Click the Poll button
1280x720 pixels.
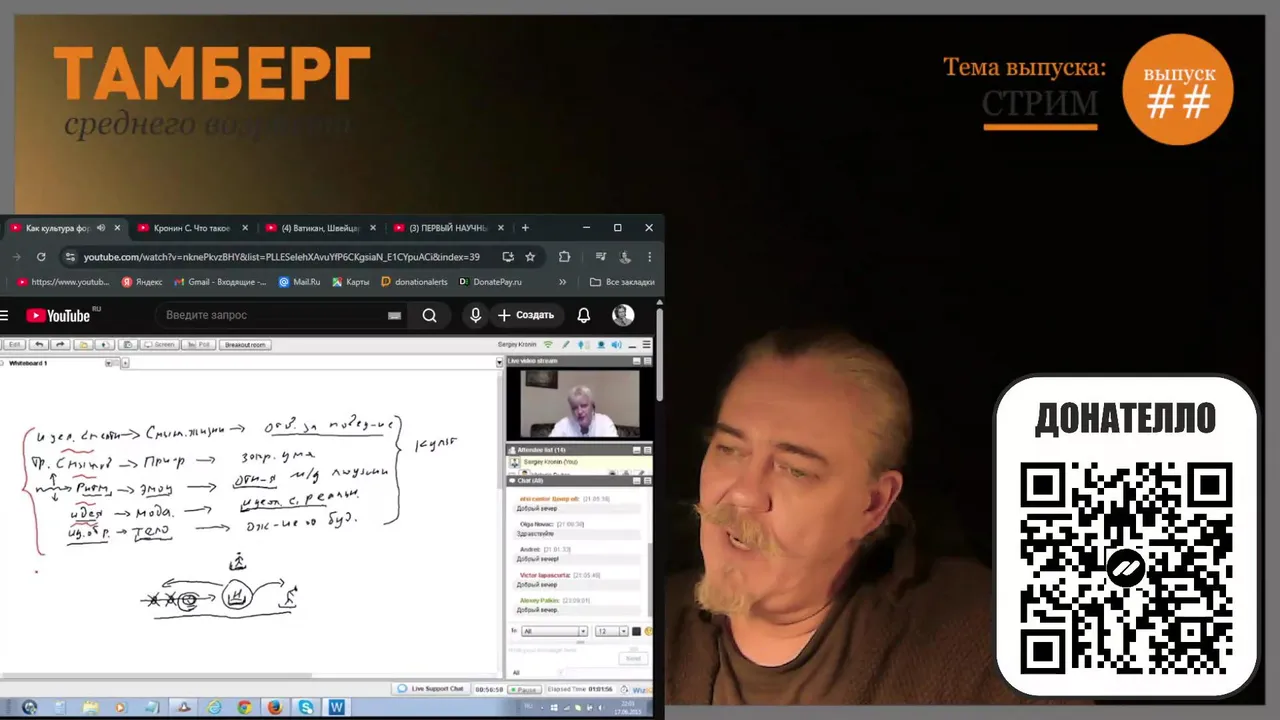pos(200,344)
